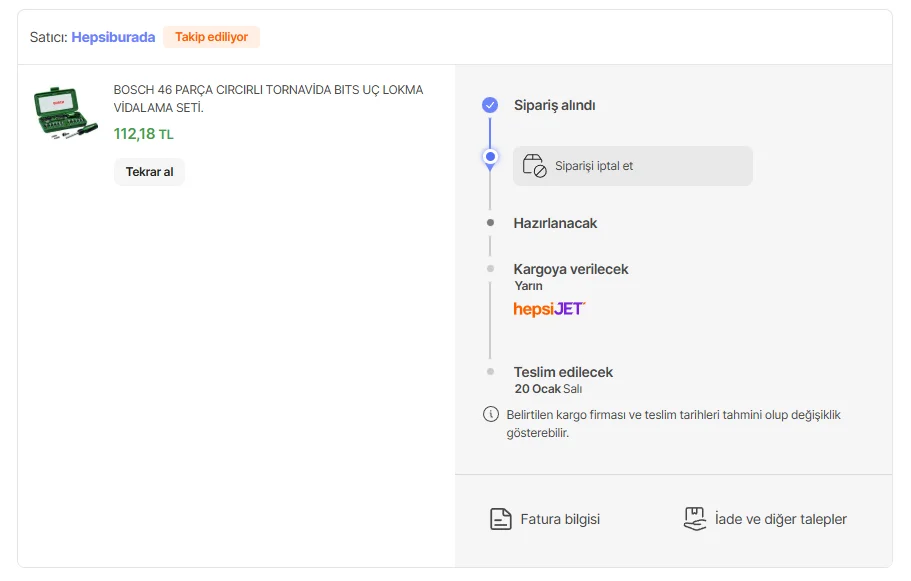Click the invoice document icon
Viewport: 911px width, 581px height.
[500, 519]
